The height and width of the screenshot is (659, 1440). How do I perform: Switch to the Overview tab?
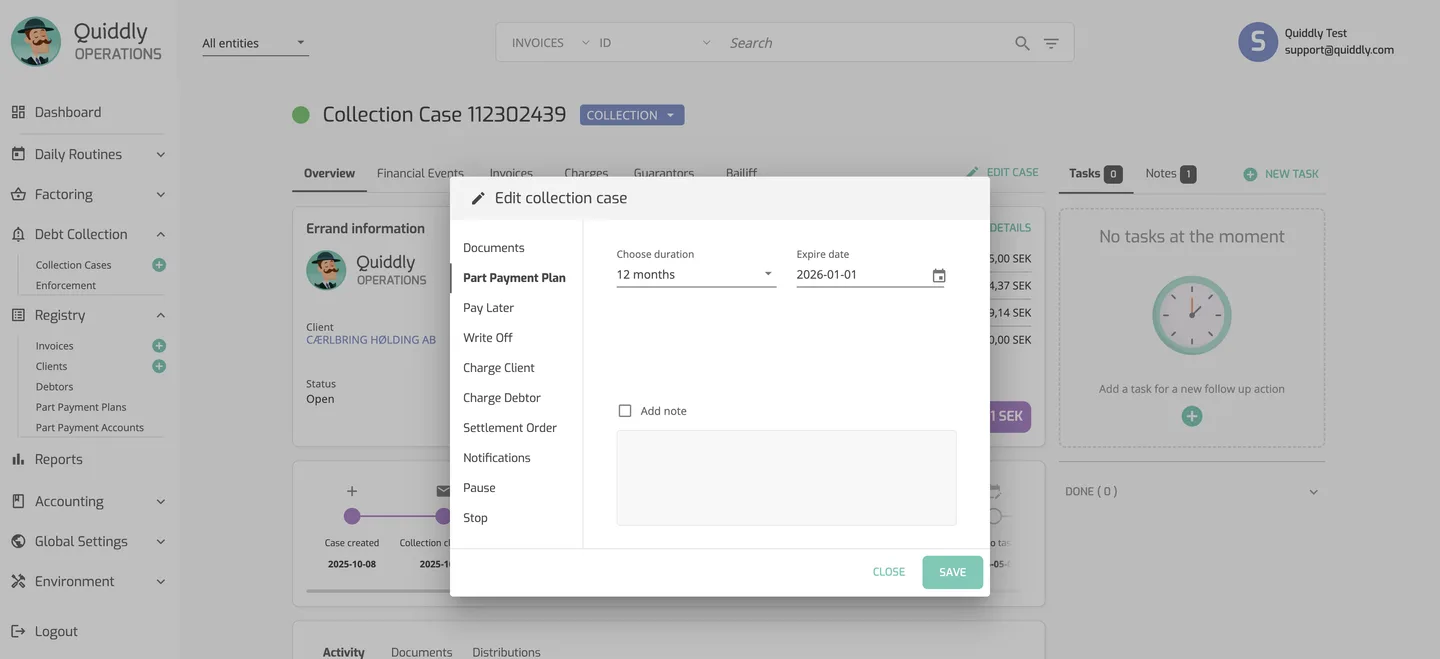tap(329, 173)
